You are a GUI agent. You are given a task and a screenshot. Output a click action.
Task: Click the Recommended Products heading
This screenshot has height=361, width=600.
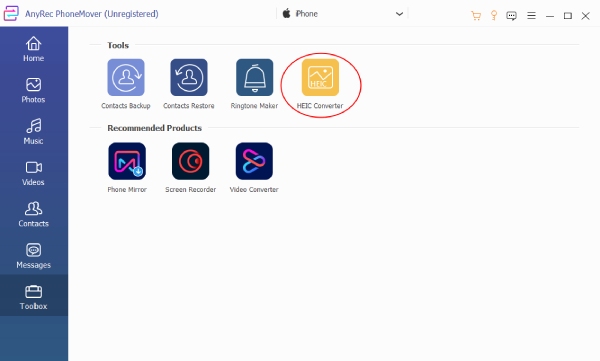click(x=155, y=128)
